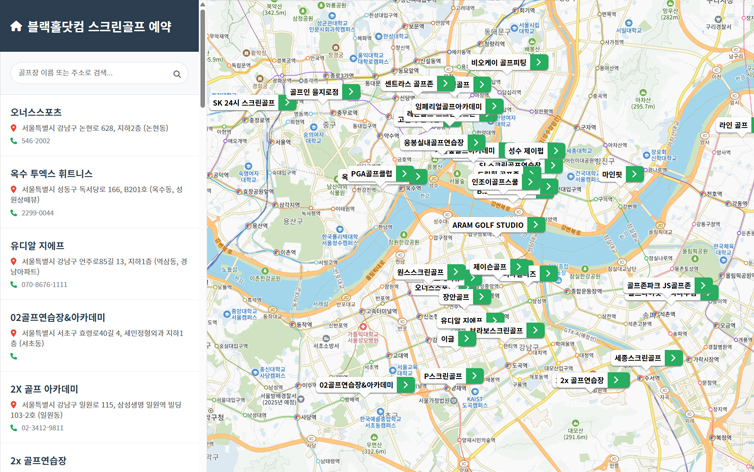Screen dimensions: 754x472
Task: Click the phone icon beside 070-8676-1111
Action: [x=14, y=285]
